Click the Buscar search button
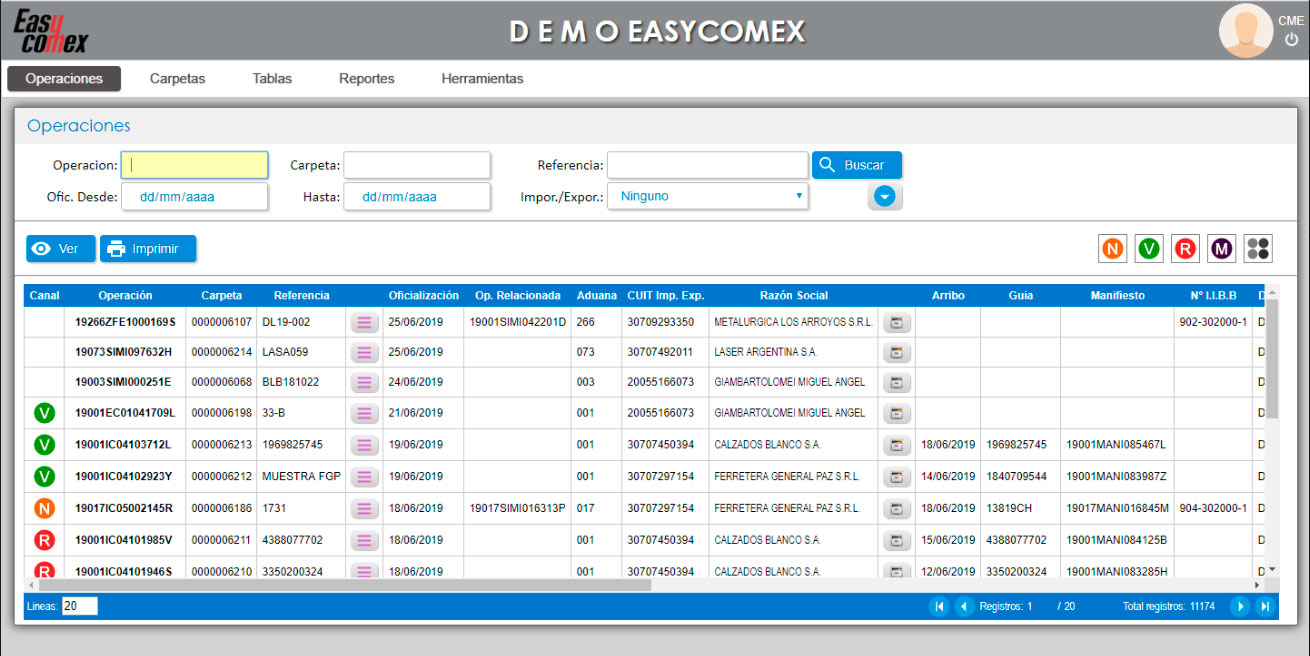1310x656 pixels. (x=857, y=165)
